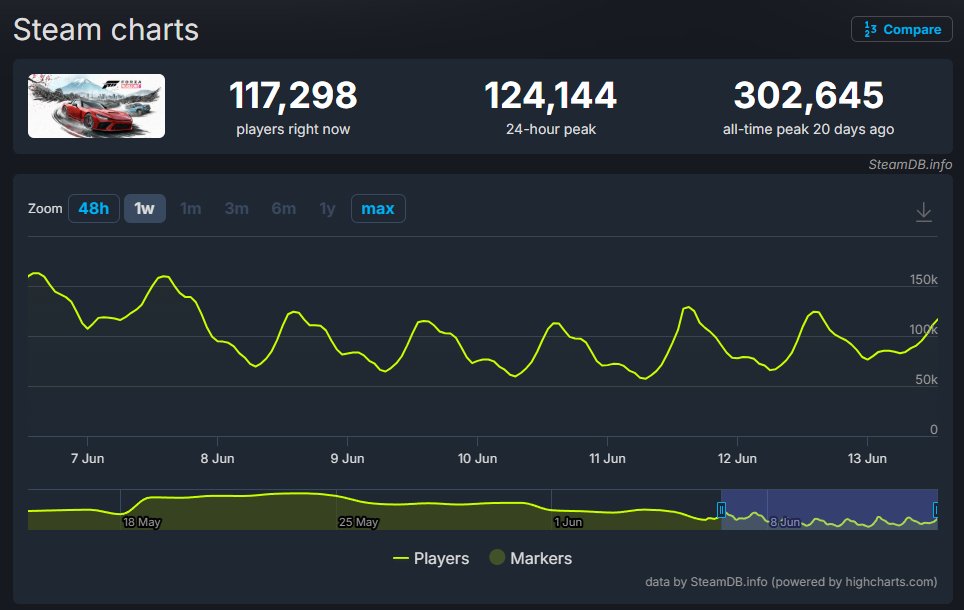
Task: Click the Compare button
Action: (x=901, y=29)
